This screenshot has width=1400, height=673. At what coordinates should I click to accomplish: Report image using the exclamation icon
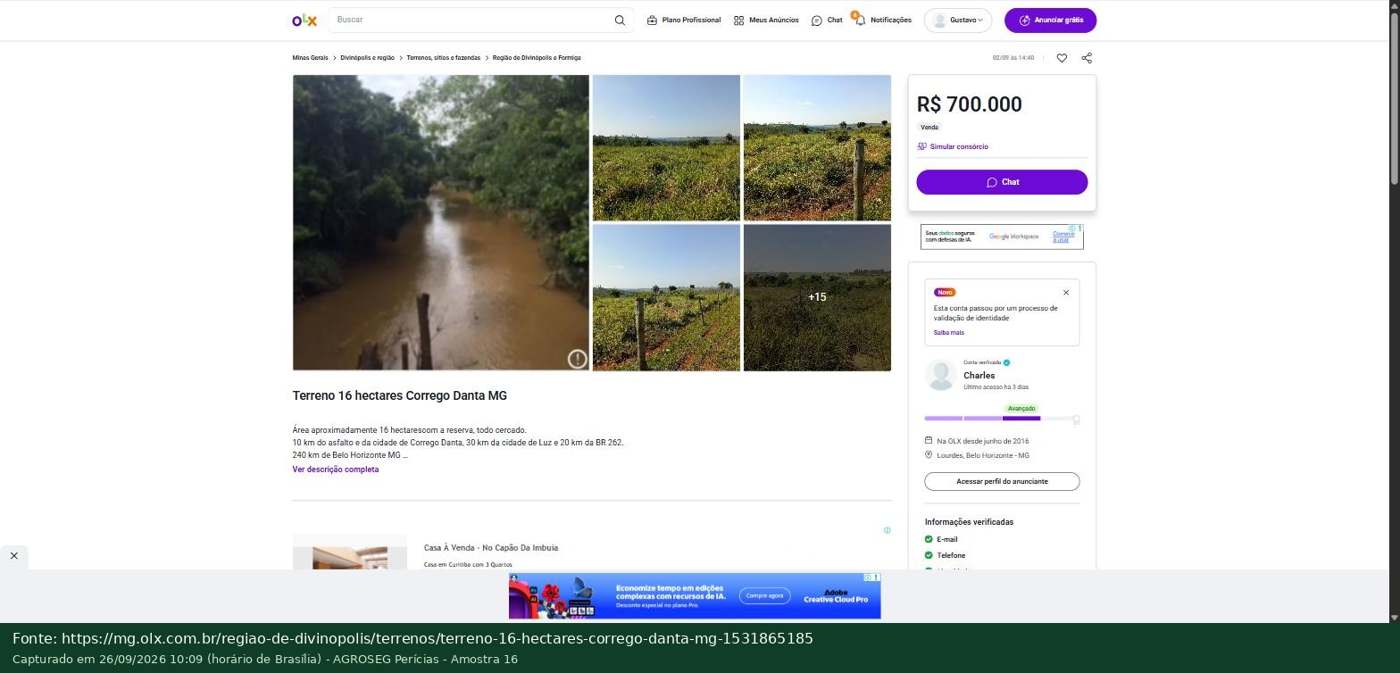tap(577, 359)
